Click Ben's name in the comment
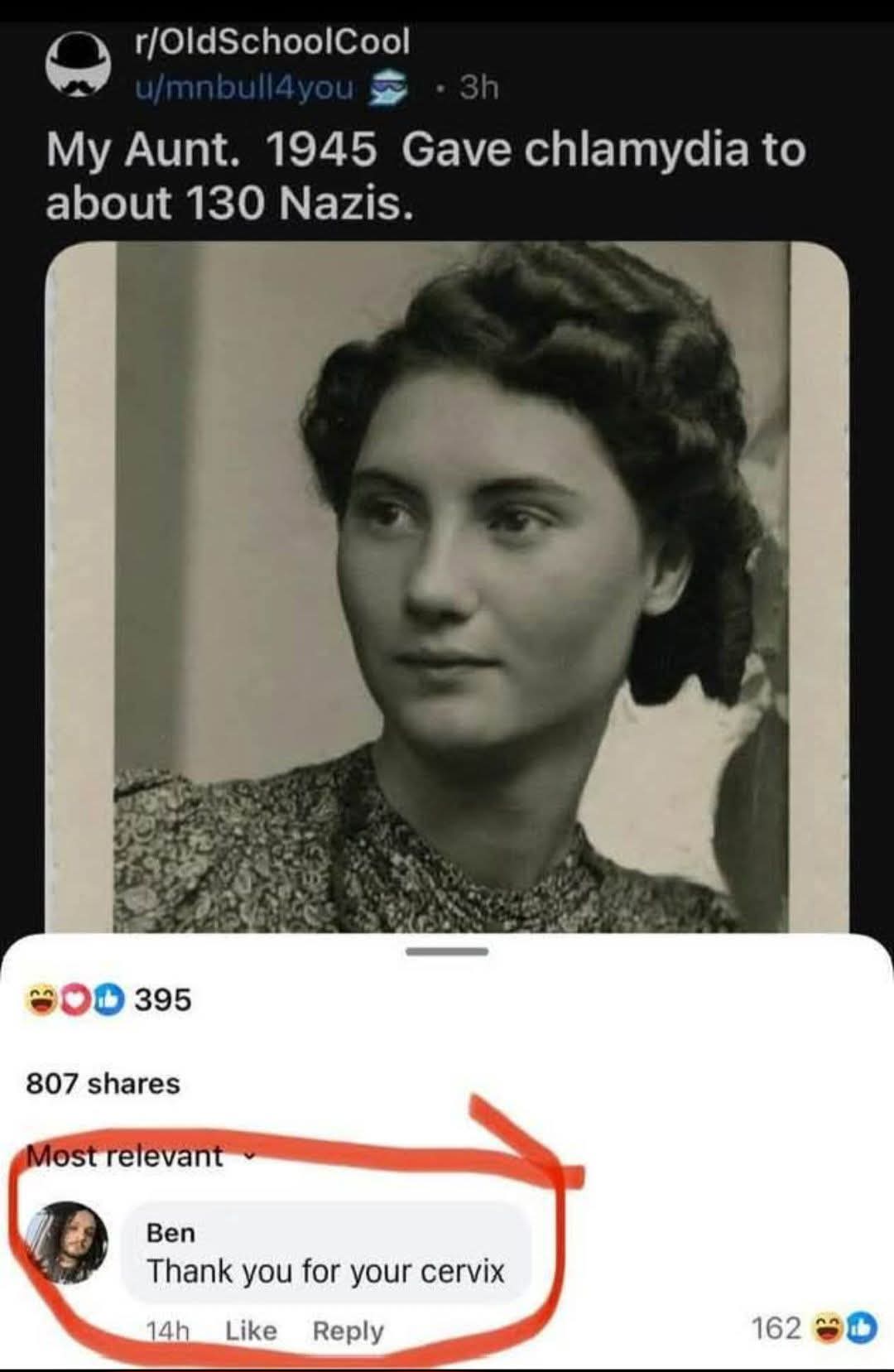 point(171,1233)
